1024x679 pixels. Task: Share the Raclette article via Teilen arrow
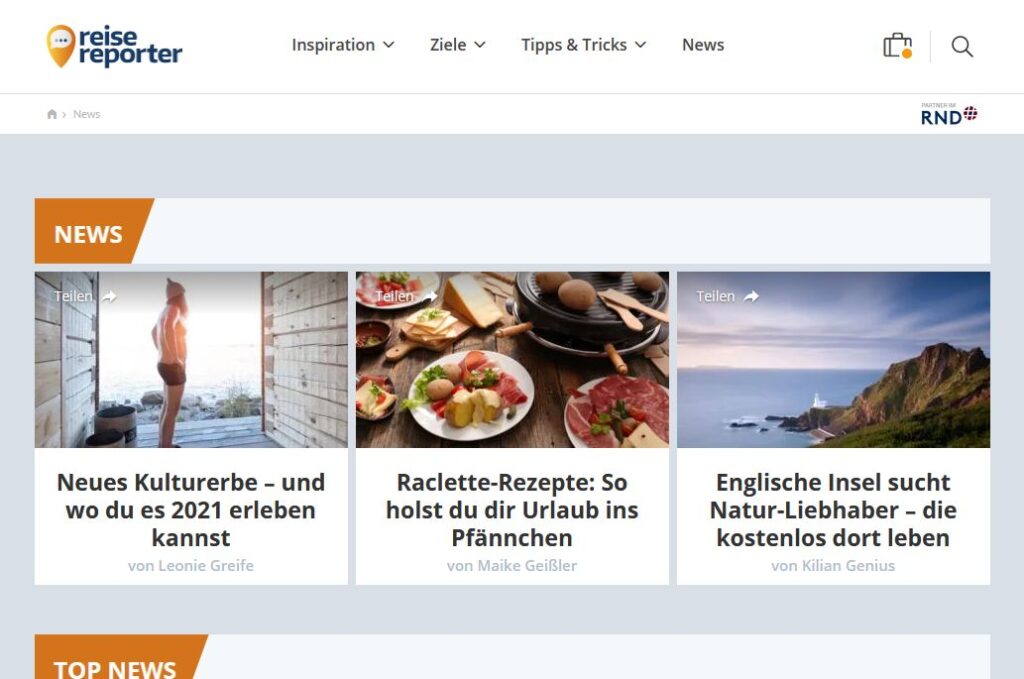(x=406, y=296)
